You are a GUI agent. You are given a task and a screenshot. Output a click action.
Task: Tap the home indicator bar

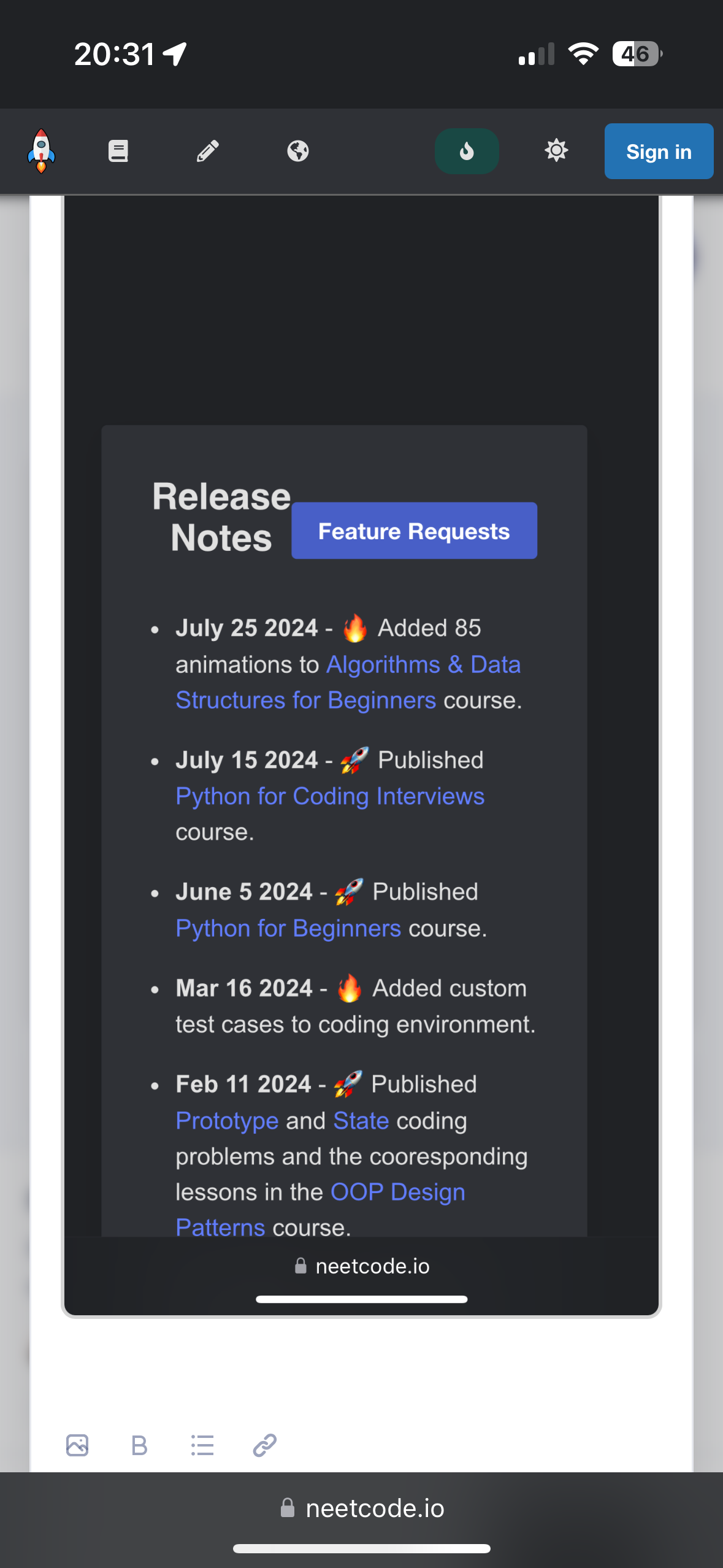point(361,1549)
